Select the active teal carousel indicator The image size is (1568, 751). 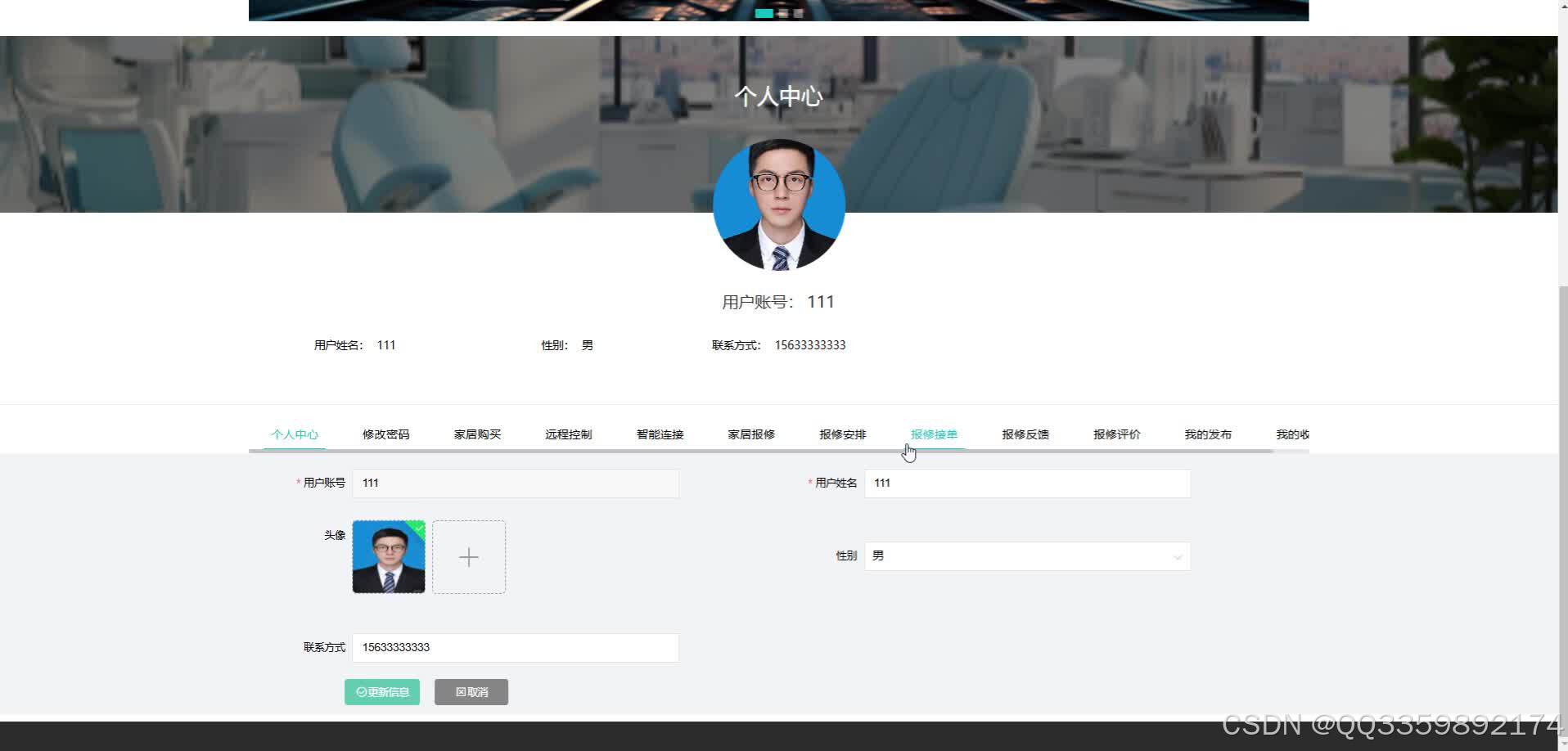click(x=764, y=13)
